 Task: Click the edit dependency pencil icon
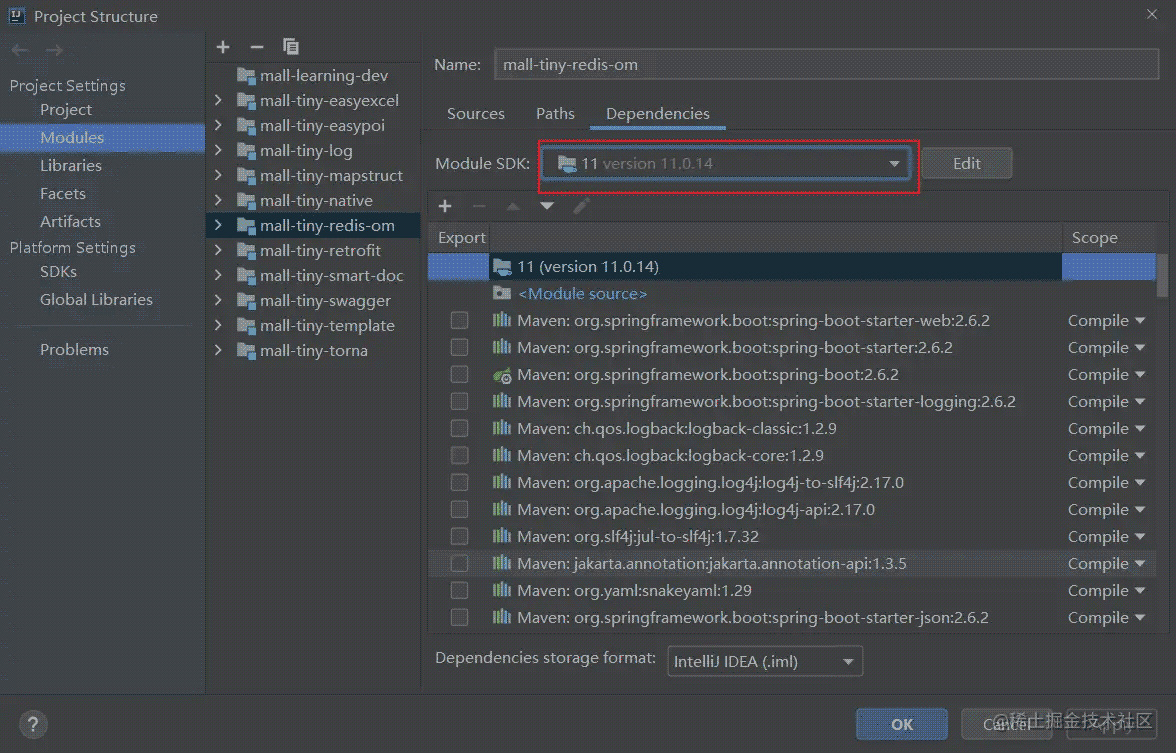click(x=582, y=206)
